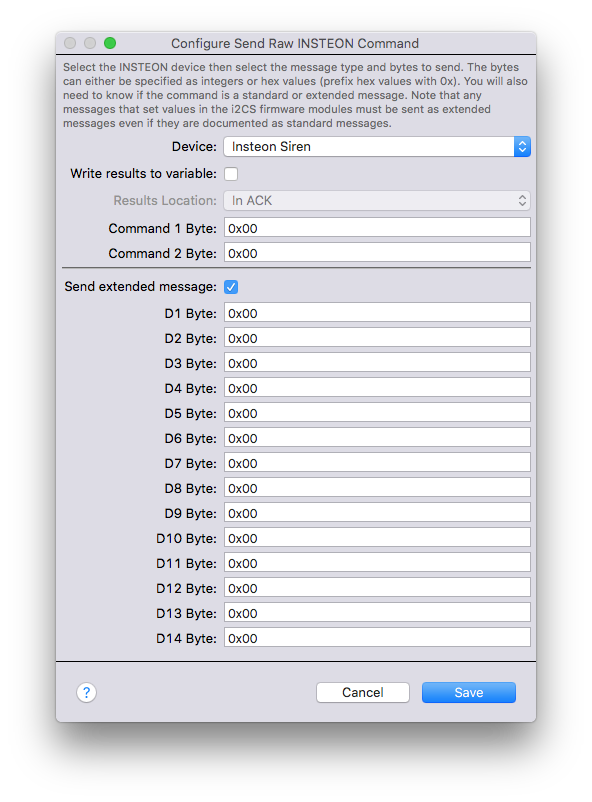Image resolution: width=592 pixels, height=802 pixels.
Task: Select the D9 Byte input field
Action: tap(377, 513)
